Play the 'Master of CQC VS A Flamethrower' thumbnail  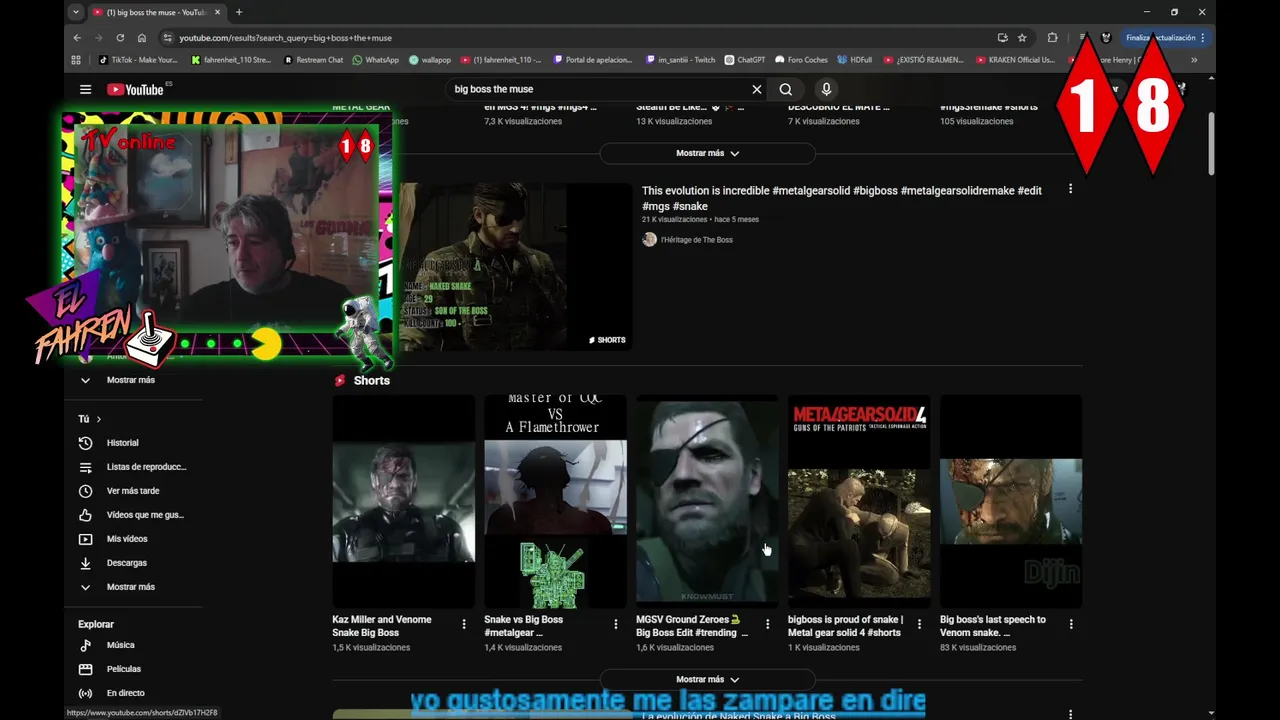point(555,501)
